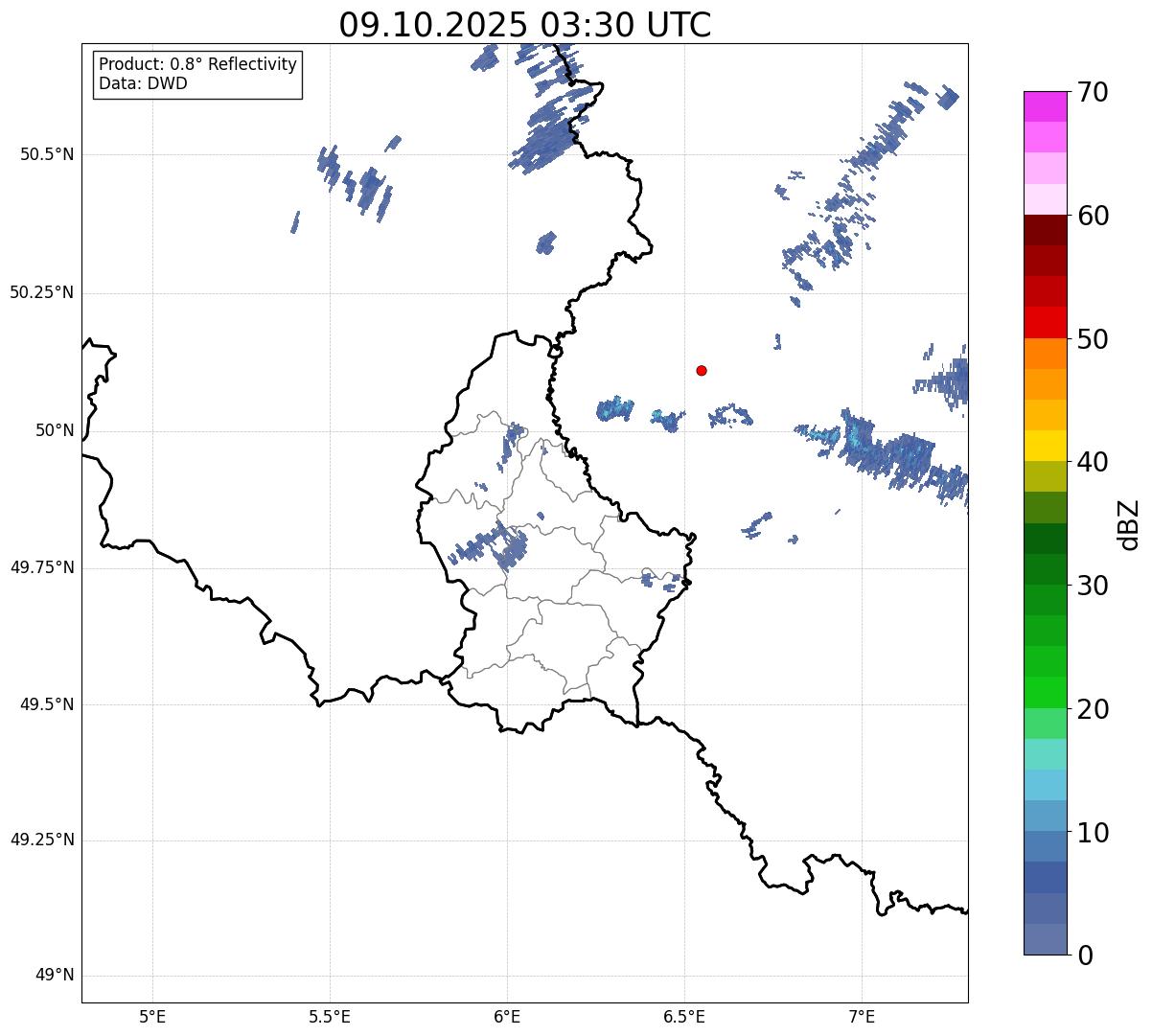Image resolution: width=1152 pixels, height=1036 pixels.
Task: Click the red station marker dot
Action: tap(702, 370)
